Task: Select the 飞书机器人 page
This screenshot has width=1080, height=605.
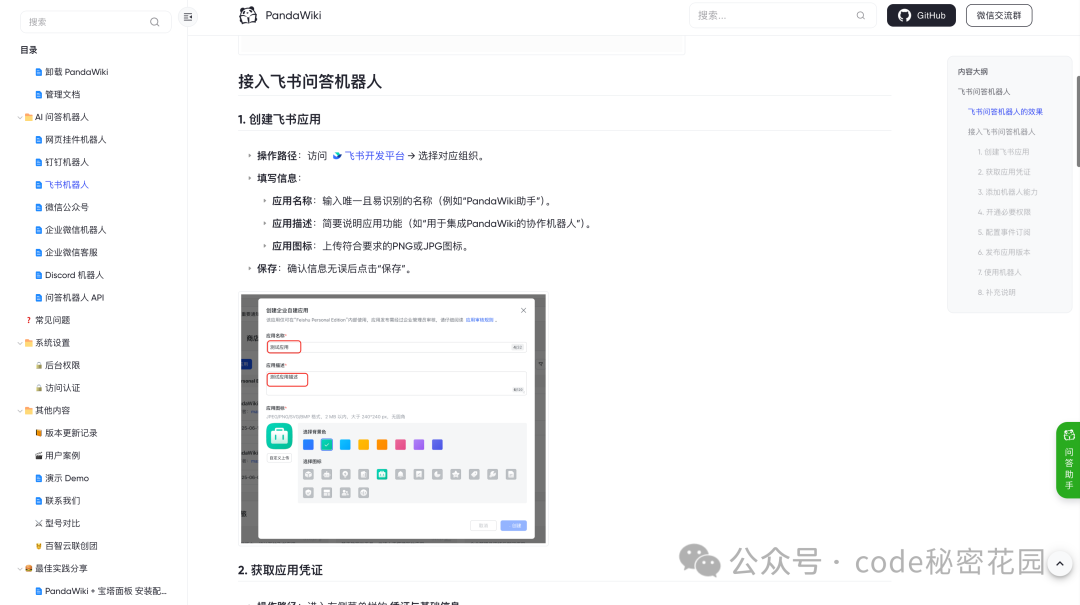Action: (x=67, y=185)
